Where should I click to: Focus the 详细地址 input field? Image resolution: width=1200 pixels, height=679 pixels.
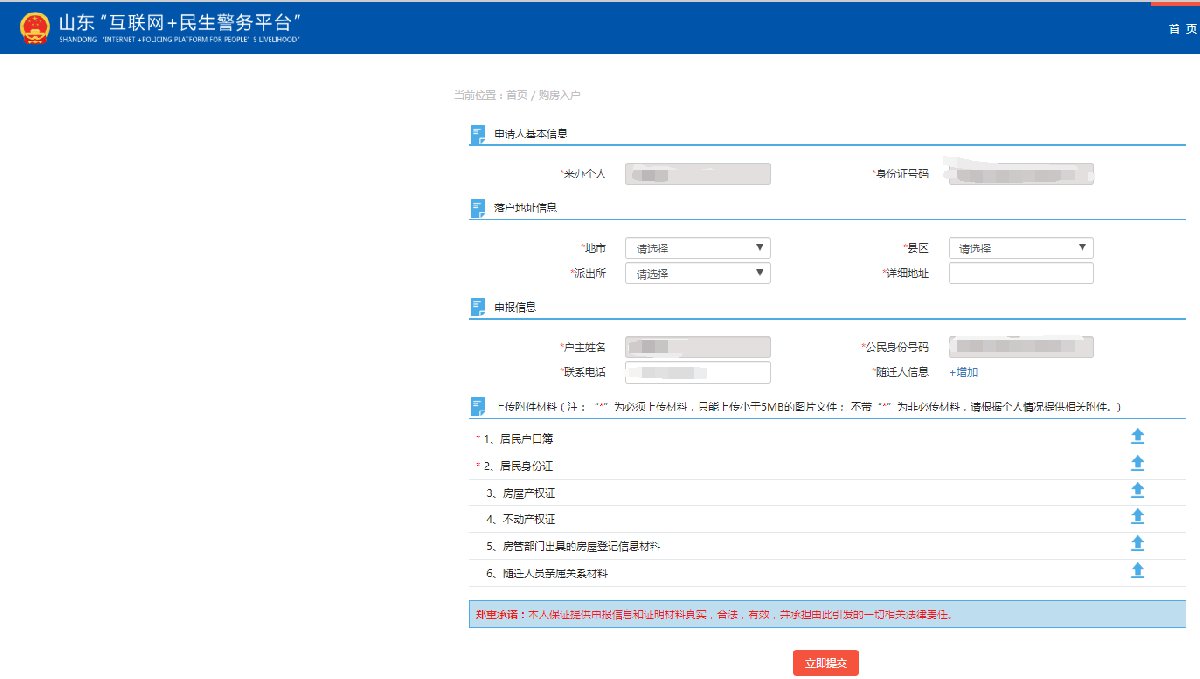pos(1020,273)
